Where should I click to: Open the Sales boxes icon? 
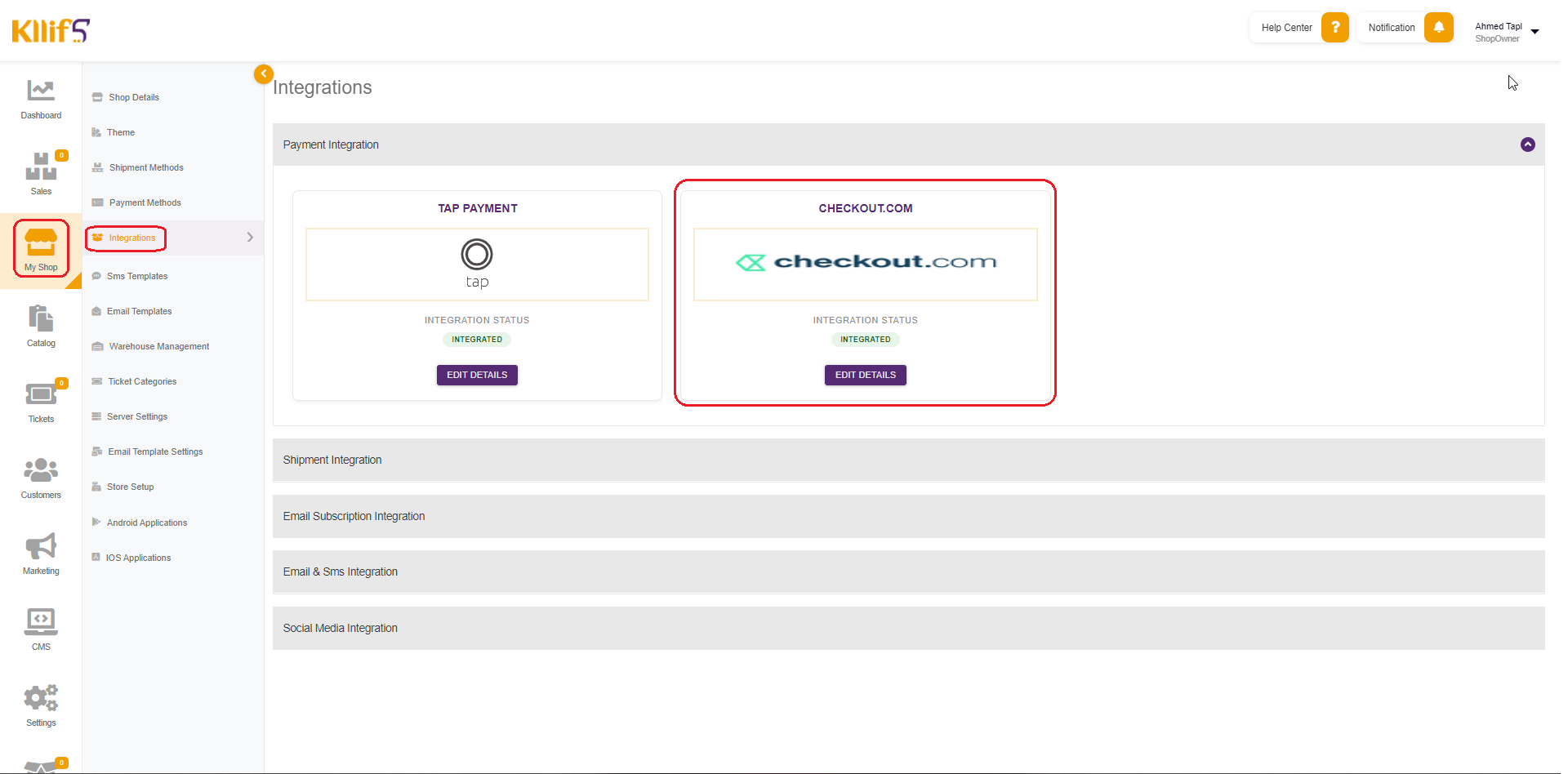tap(41, 167)
